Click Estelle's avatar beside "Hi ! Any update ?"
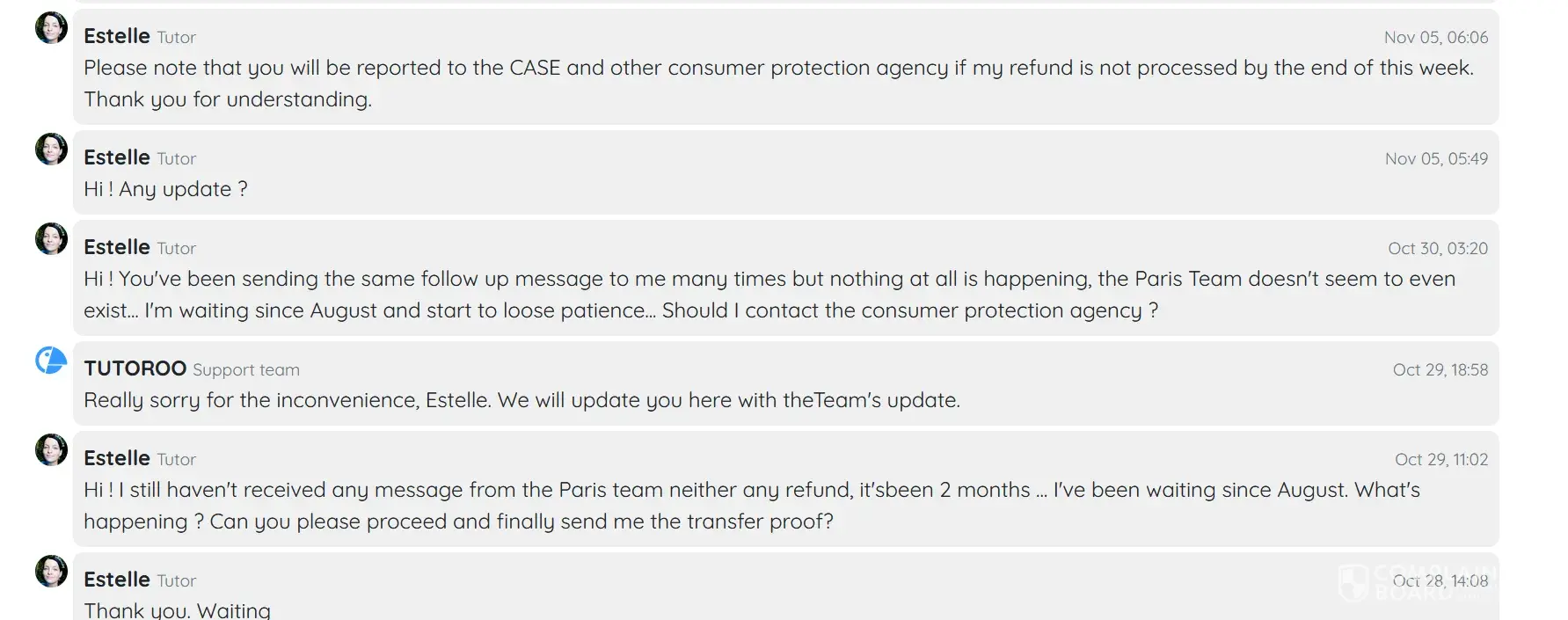The image size is (1568, 620). (x=51, y=150)
